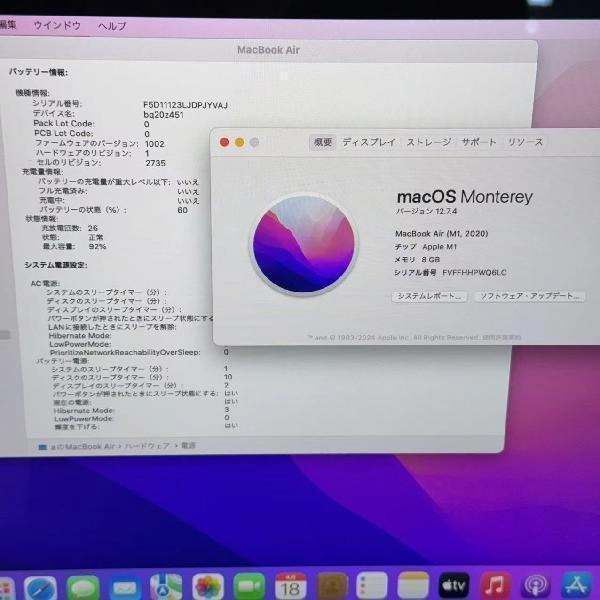This screenshot has width=600, height=600.
Task: Click the macOS Monterey logo image
Action: click(304, 244)
